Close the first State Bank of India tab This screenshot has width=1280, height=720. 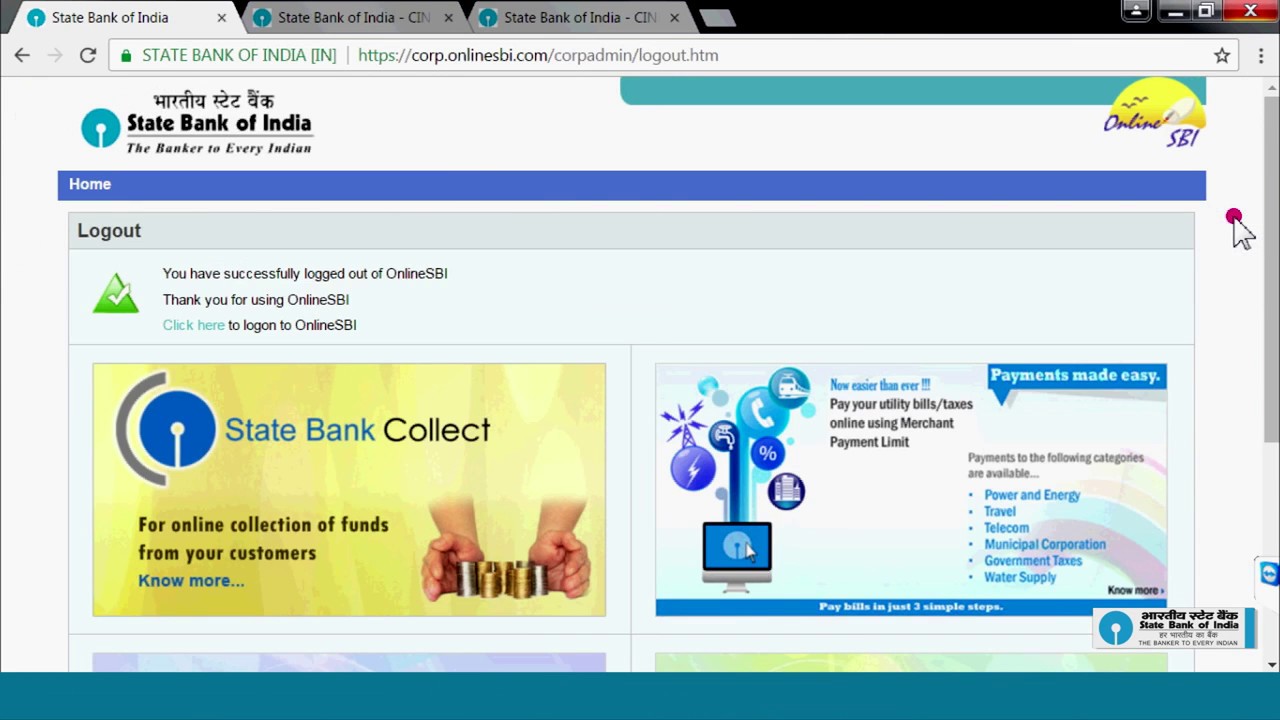[x=221, y=18]
